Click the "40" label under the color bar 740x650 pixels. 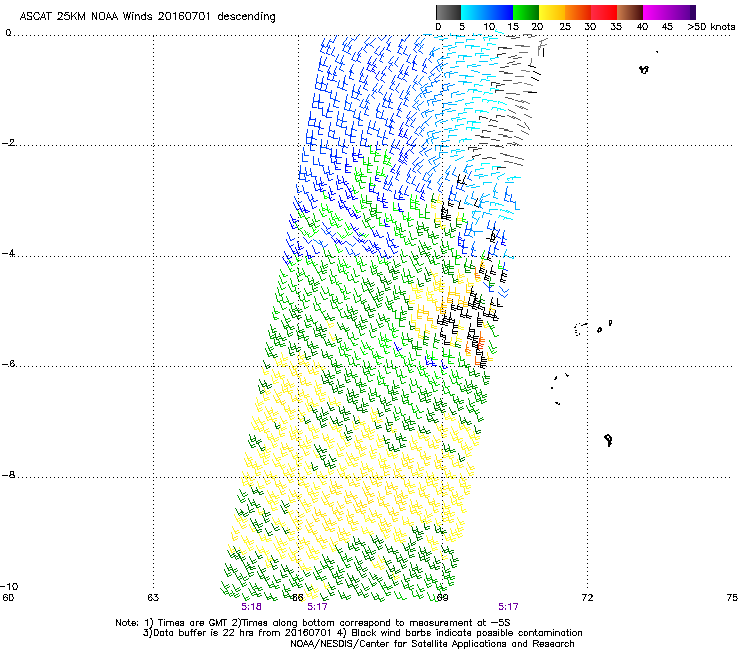(642, 27)
